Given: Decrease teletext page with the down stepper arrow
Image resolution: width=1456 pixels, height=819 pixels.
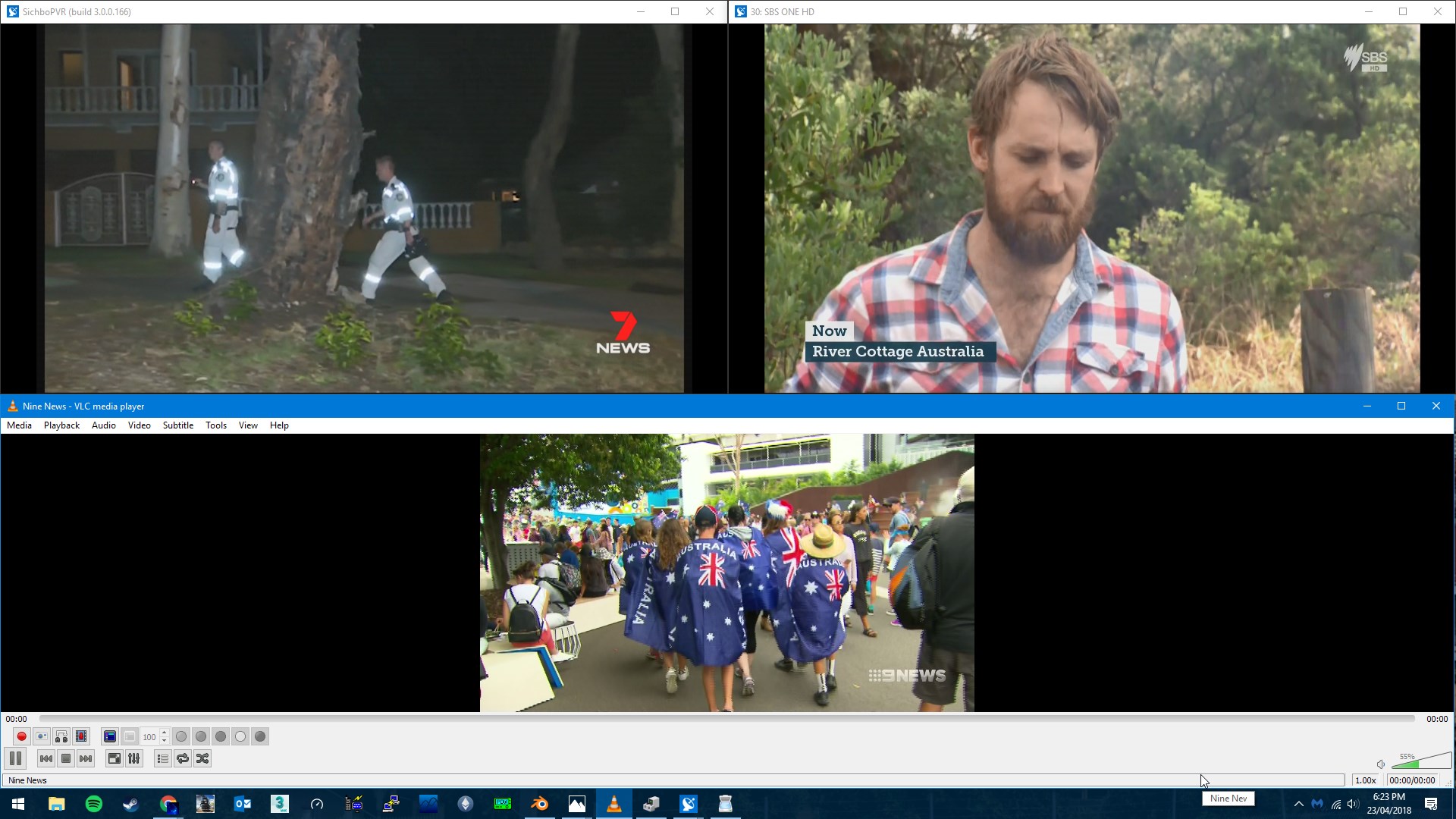Looking at the screenshot, I should [164, 740].
